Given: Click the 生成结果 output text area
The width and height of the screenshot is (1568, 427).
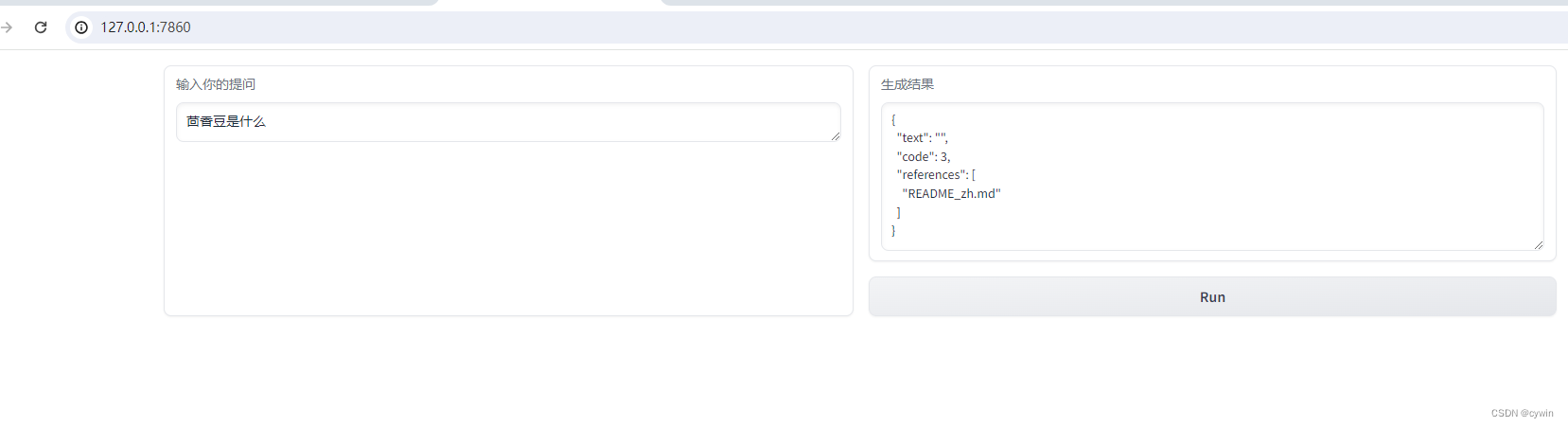Looking at the screenshot, I should pyautogui.click(x=1212, y=177).
